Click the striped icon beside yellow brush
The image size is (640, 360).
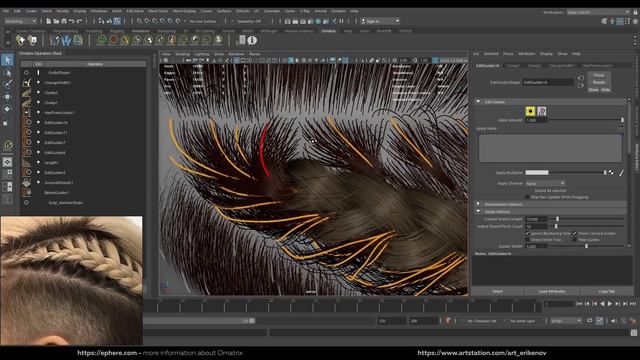[x=542, y=111]
